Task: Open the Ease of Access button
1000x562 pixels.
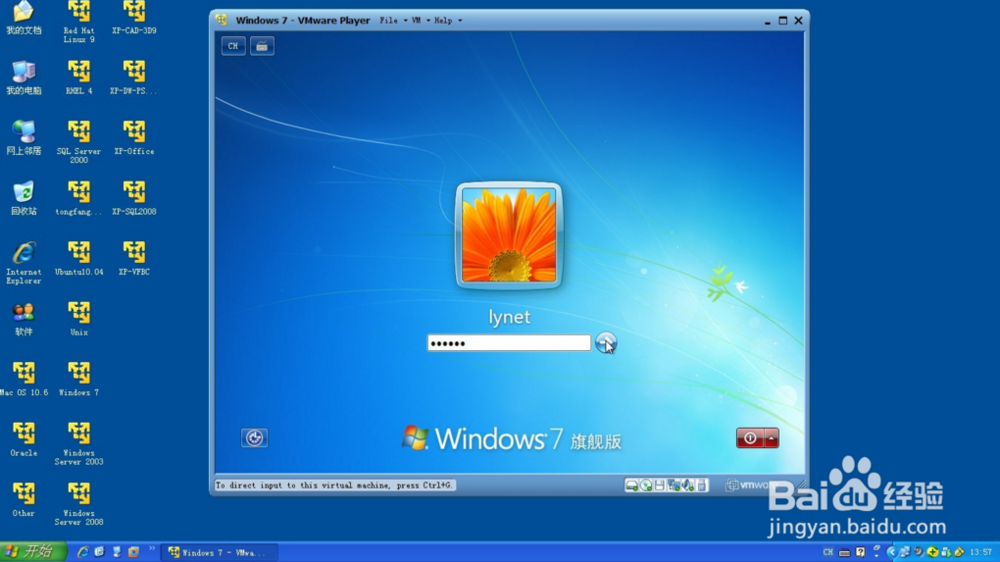Action: pyautogui.click(x=254, y=438)
